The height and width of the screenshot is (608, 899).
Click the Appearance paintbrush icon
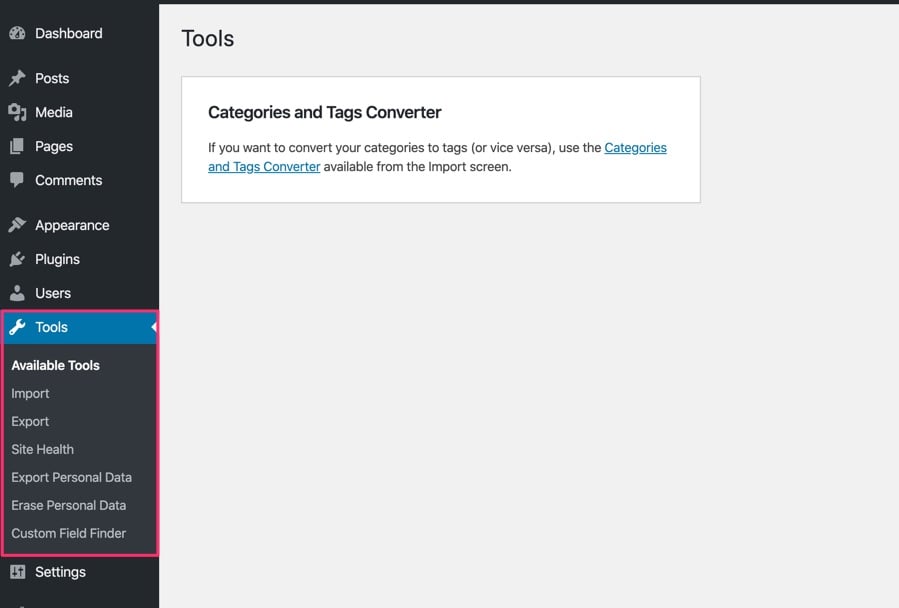click(17, 225)
